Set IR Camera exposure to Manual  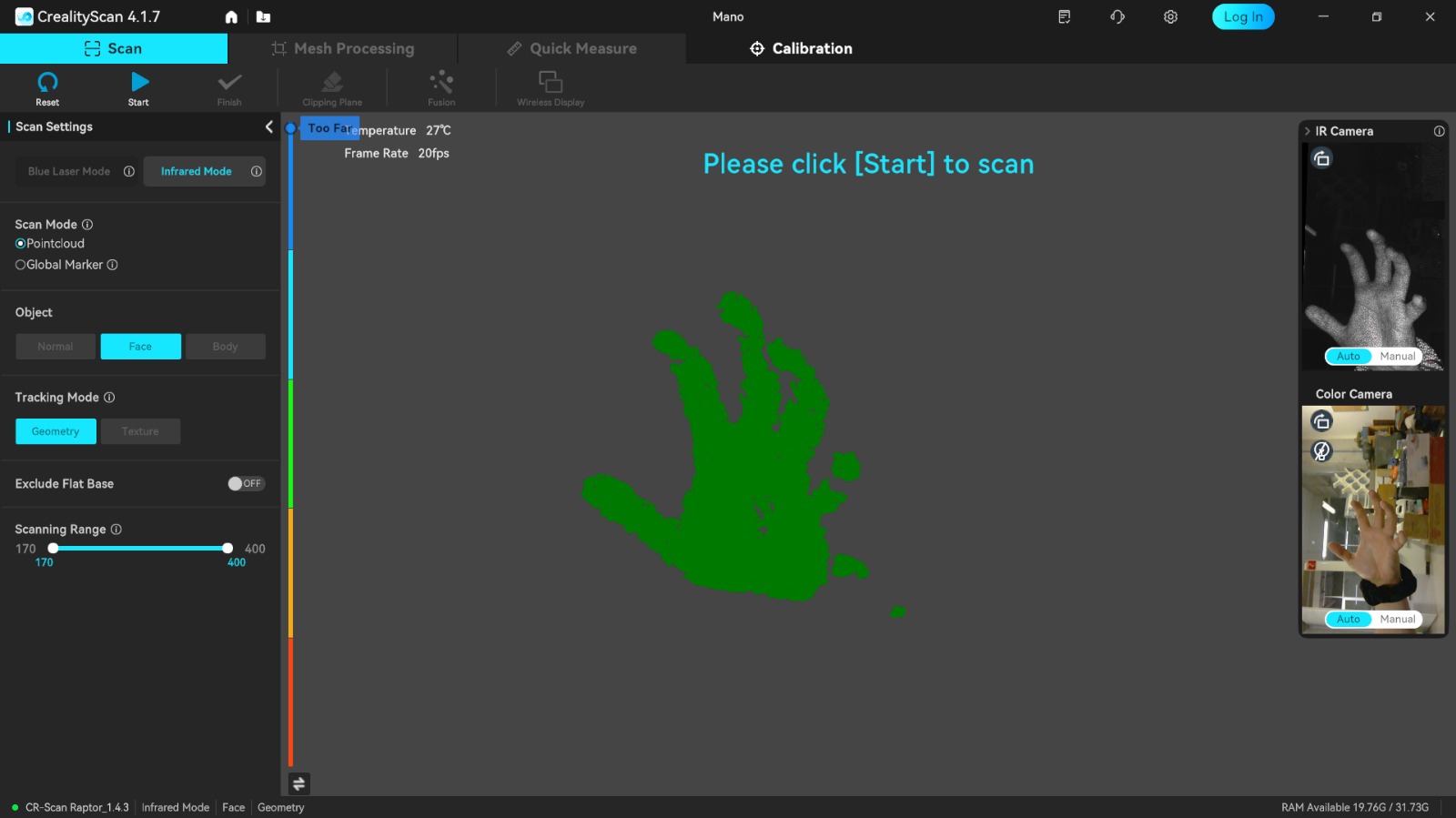[1398, 357]
